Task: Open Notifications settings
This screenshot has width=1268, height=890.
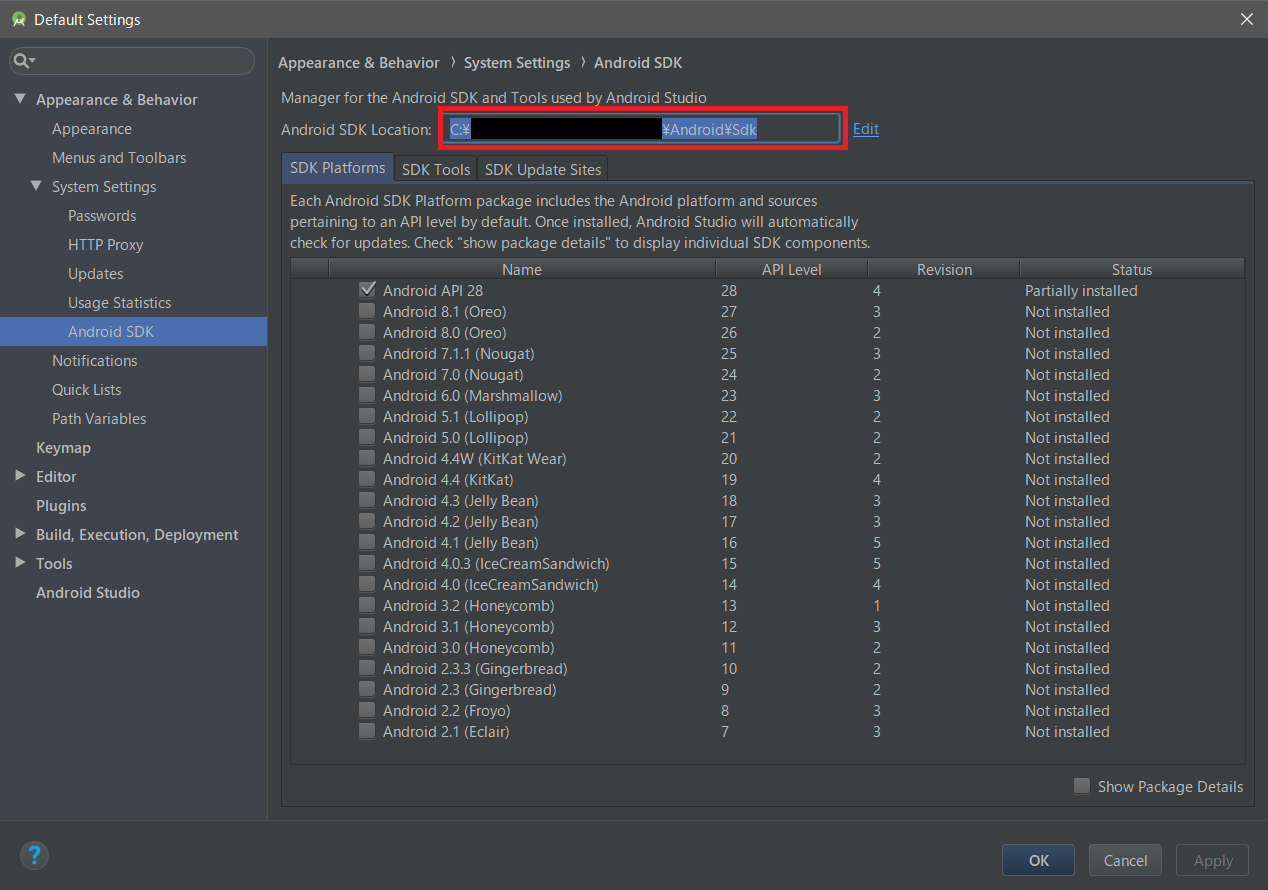Action: pyautogui.click(x=95, y=360)
